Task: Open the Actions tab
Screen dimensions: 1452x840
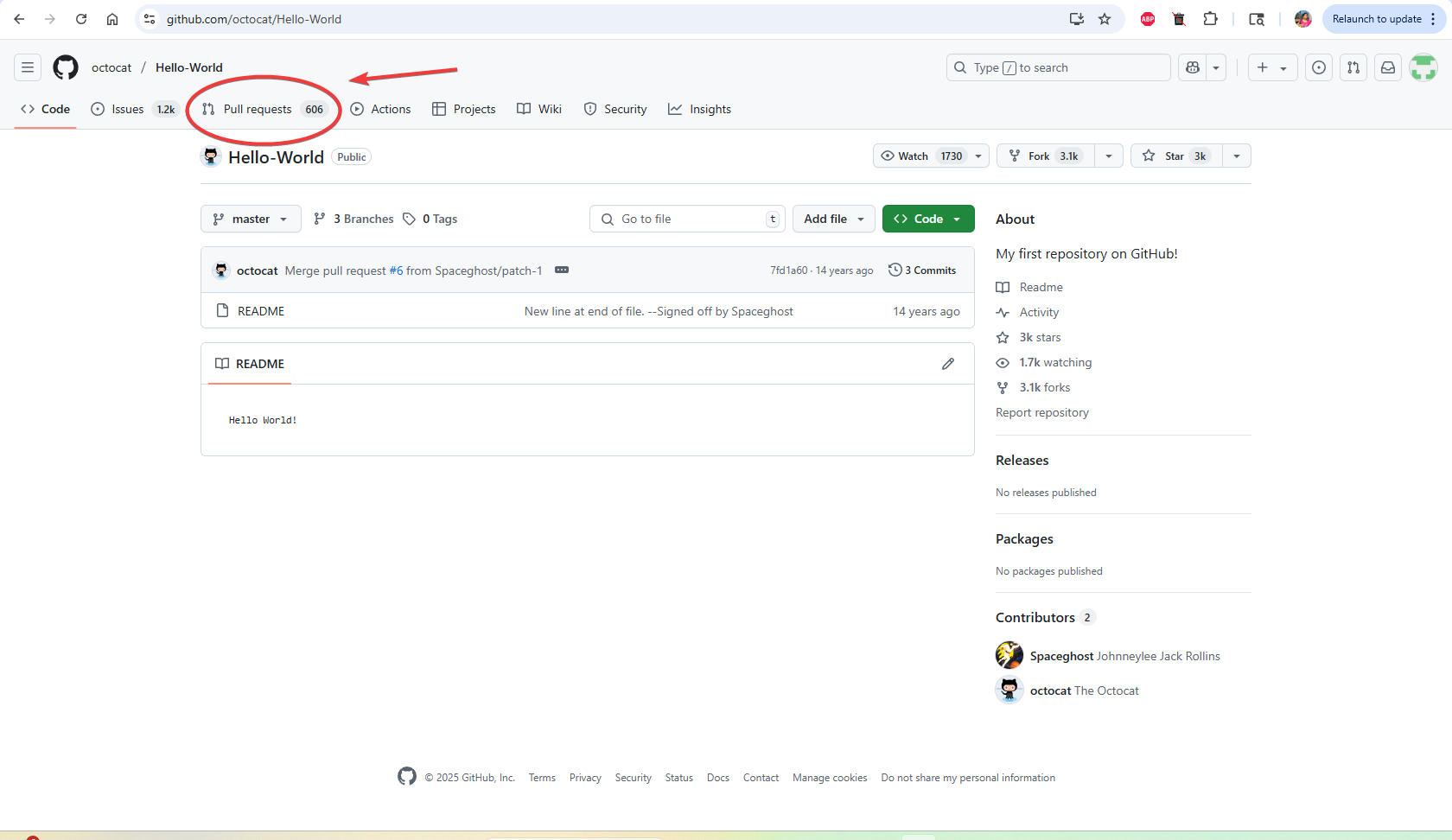Action: 380,109
